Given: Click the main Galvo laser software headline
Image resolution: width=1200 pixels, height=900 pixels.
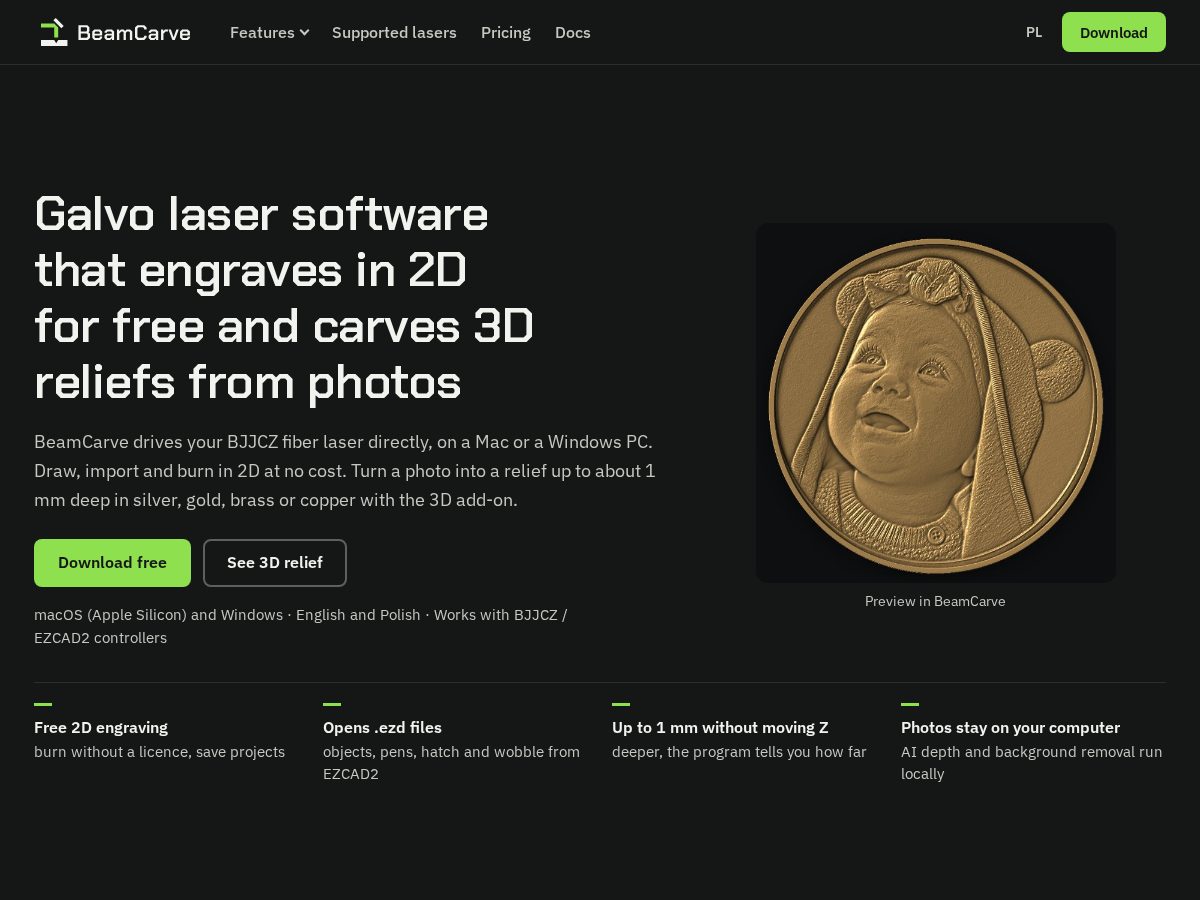Looking at the screenshot, I should [x=284, y=298].
